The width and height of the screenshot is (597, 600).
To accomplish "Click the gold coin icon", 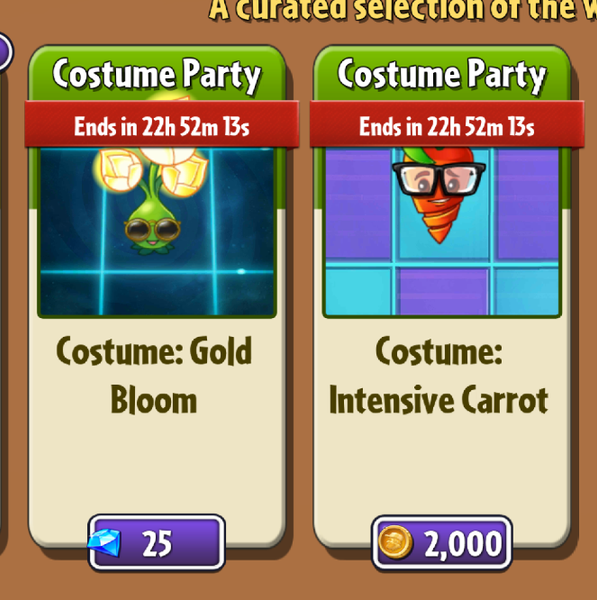I will [x=395, y=543].
